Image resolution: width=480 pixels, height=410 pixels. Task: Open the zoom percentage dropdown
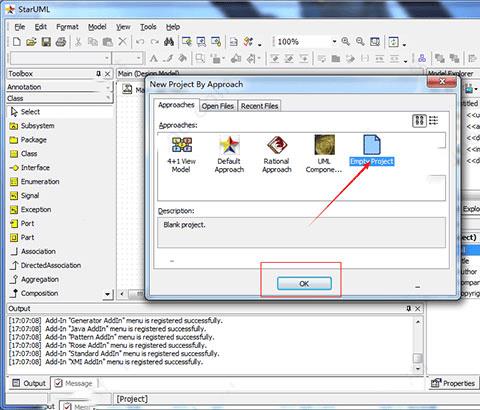pos(334,42)
